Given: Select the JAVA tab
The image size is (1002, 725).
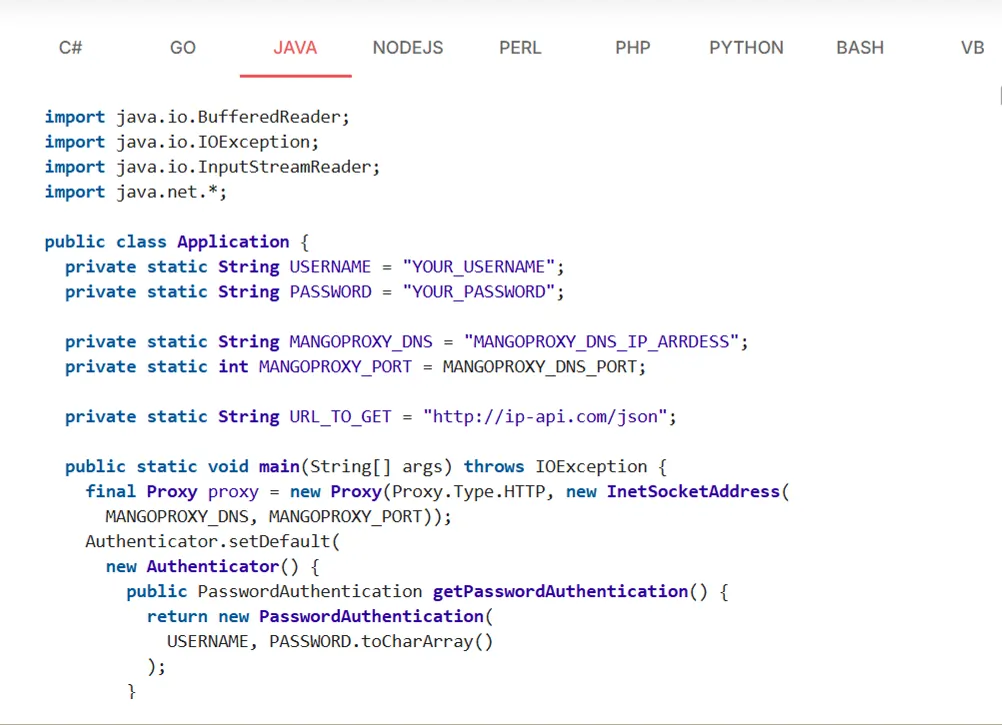Looking at the screenshot, I should [295, 47].
